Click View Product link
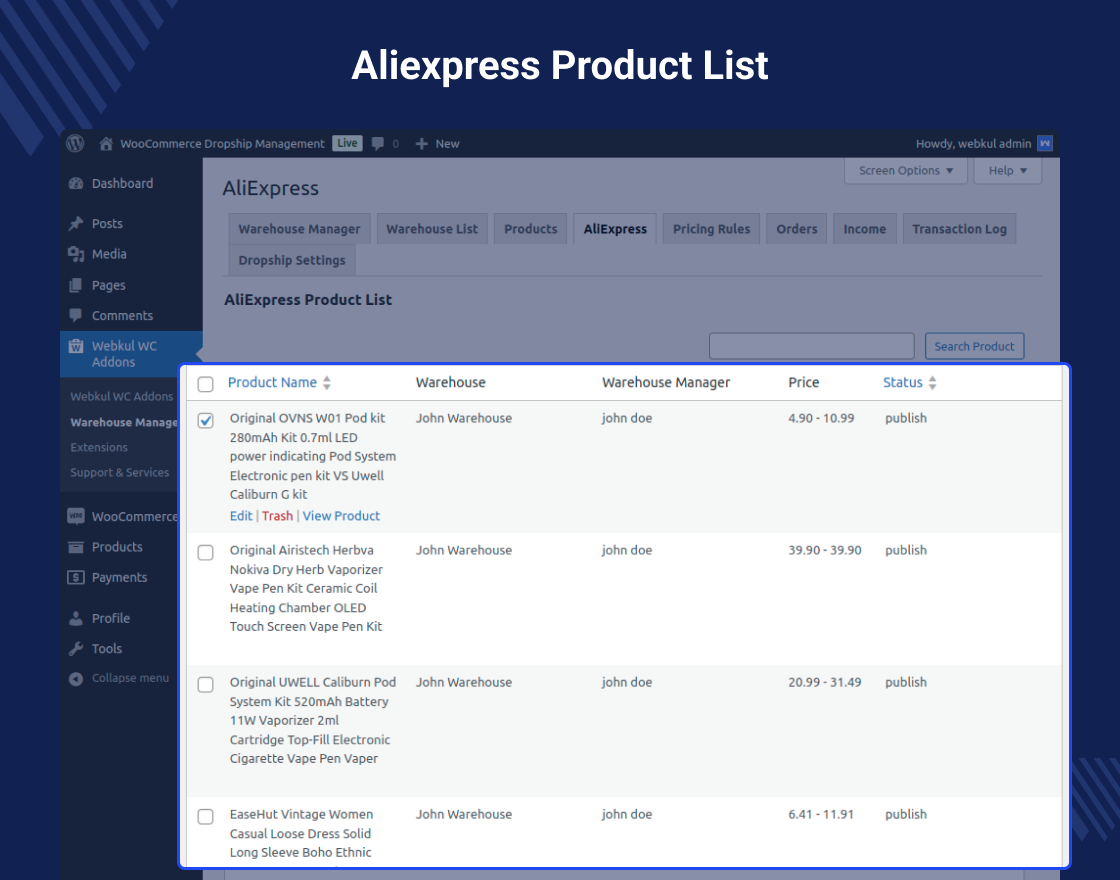The height and width of the screenshot is (880, 1120). click(341, 516)
